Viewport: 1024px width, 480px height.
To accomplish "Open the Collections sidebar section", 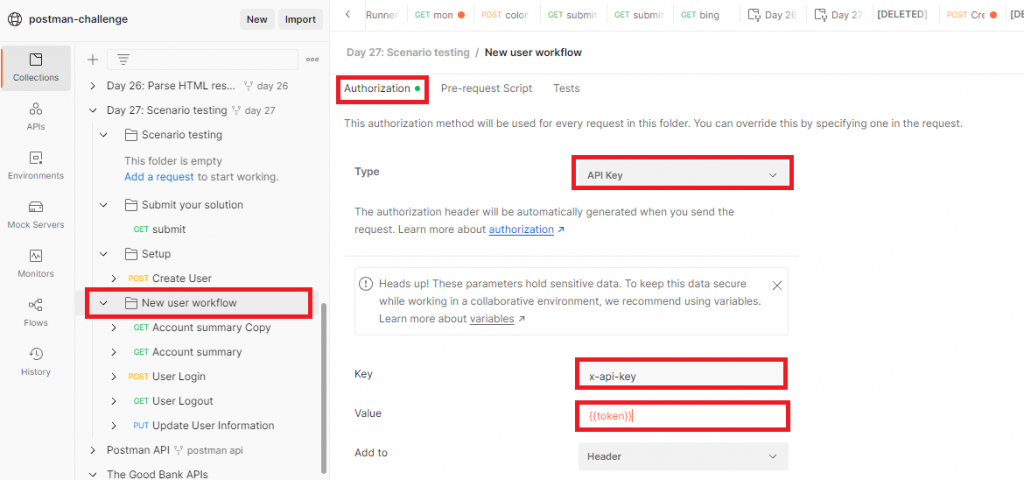I will click(36, 68).
